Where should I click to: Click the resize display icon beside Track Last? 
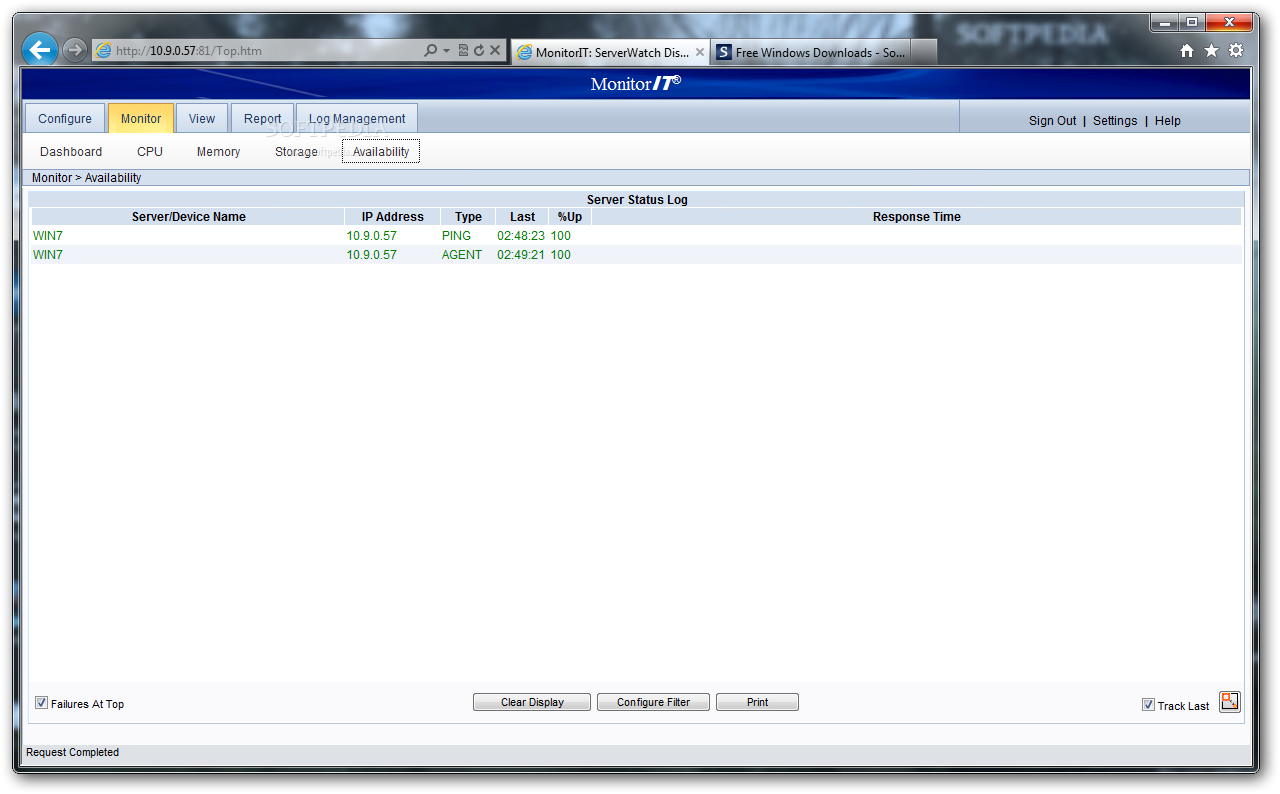point(1230,701)
